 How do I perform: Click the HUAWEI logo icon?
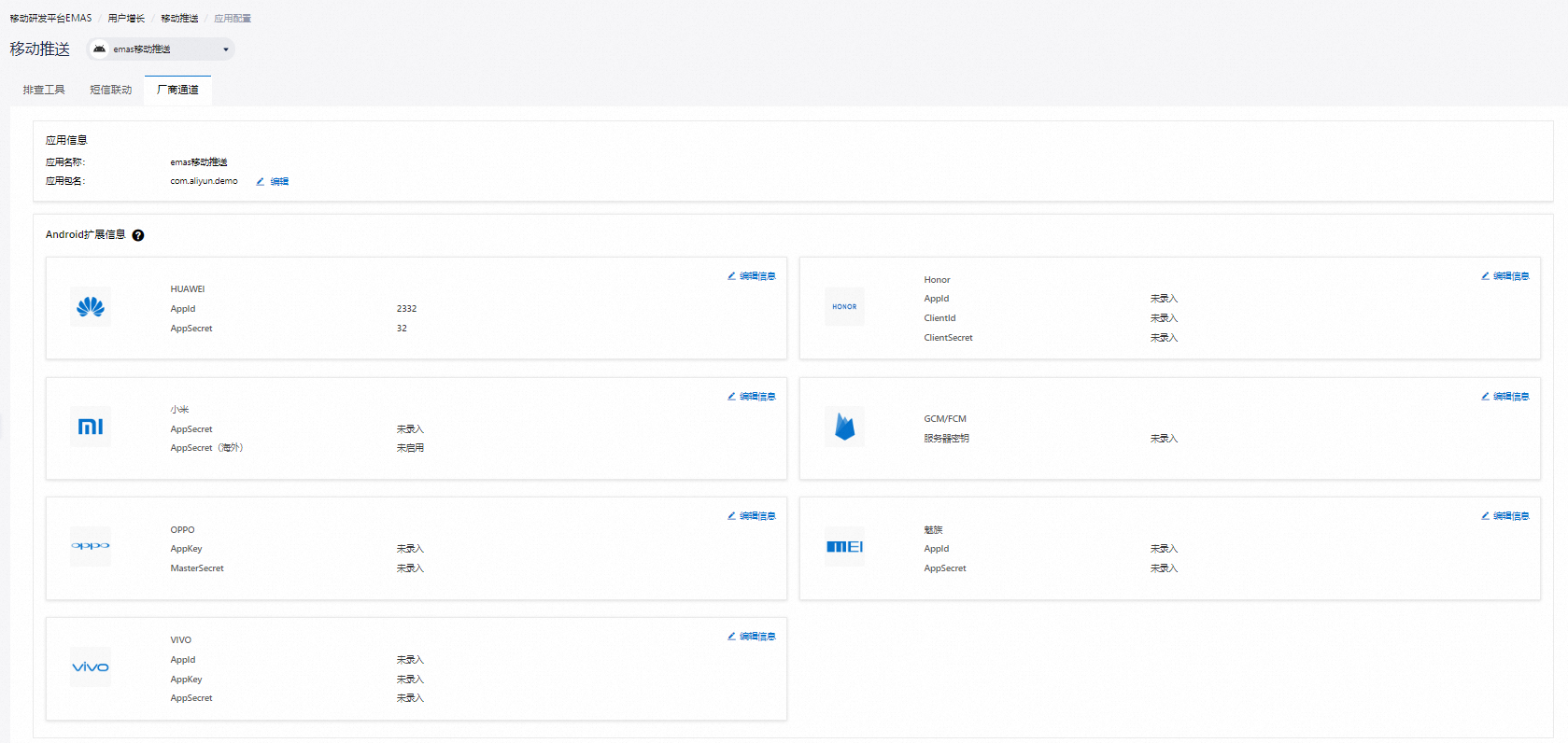tap(91, 307)
